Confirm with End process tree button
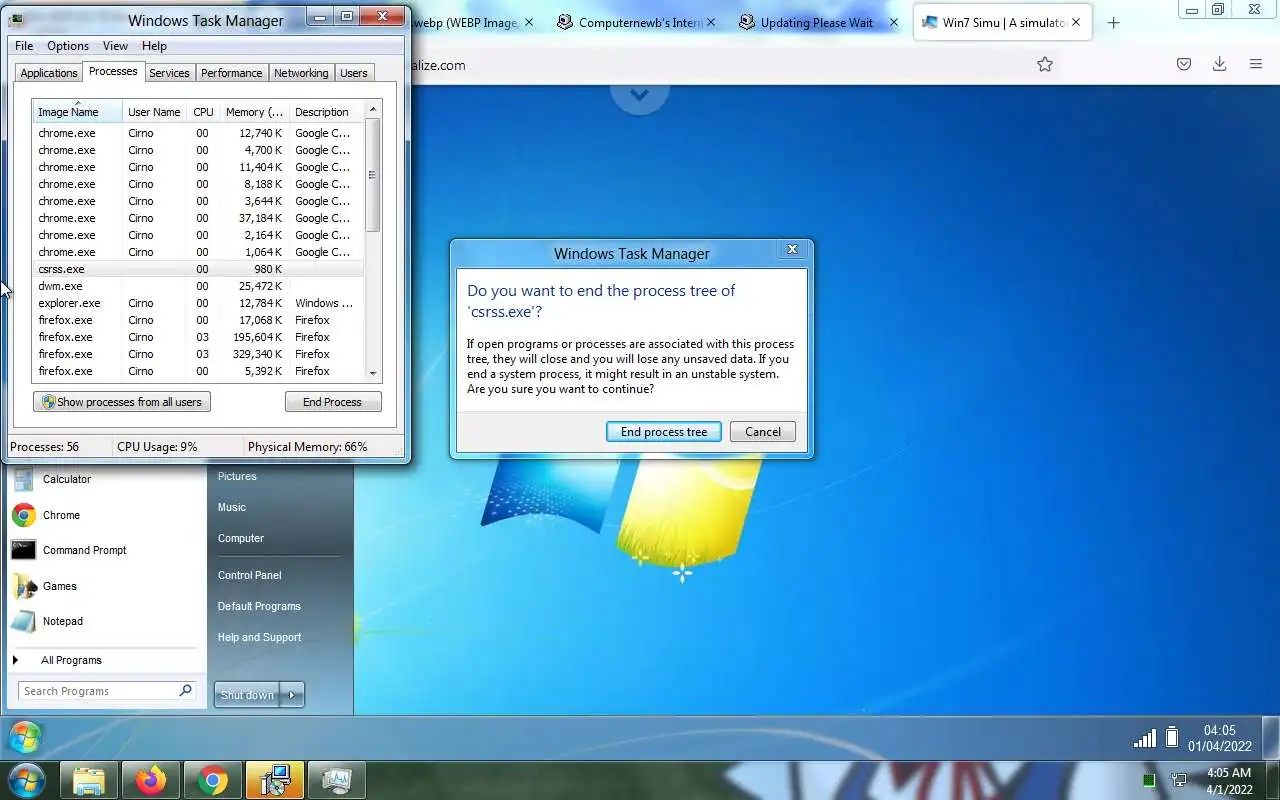Image resolution: width=1280 pixels, height=800 pixels. click(x=663, y=432)
